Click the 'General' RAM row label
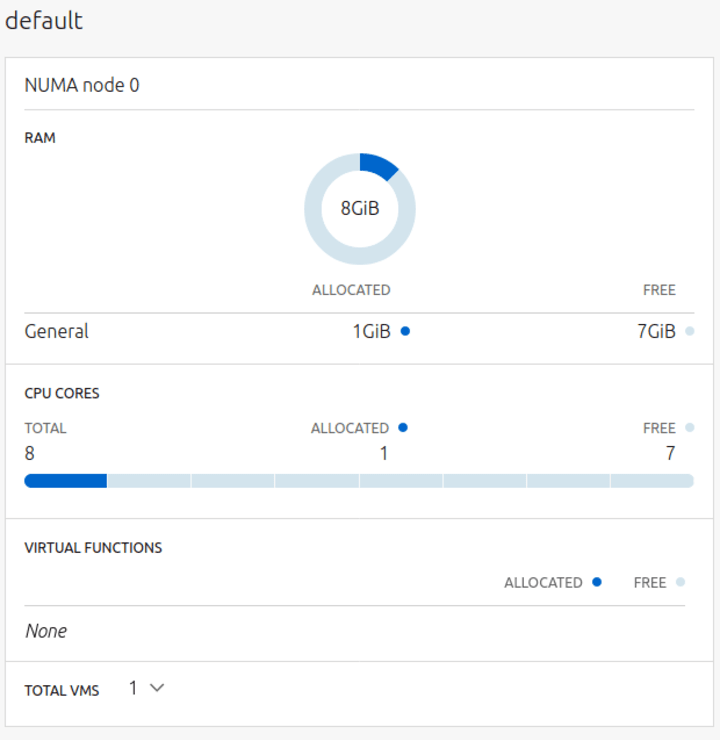 click(x=57, y=331)
